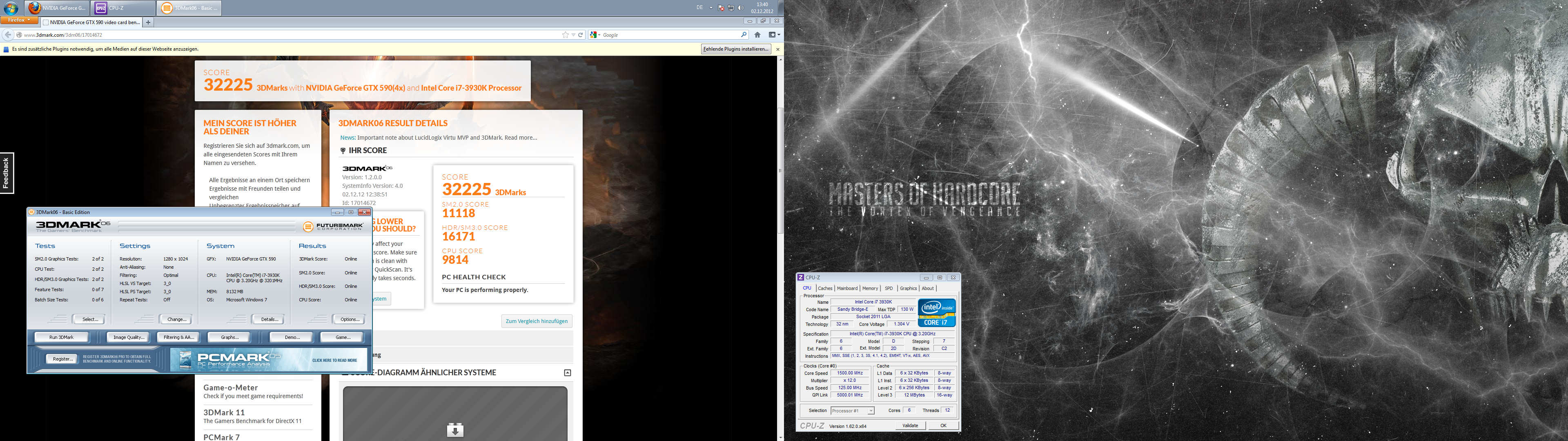1568x441 pixels.
Task: Select the NVIDIA GeForce GTX 590 browser tab
Action: [91, 22]
